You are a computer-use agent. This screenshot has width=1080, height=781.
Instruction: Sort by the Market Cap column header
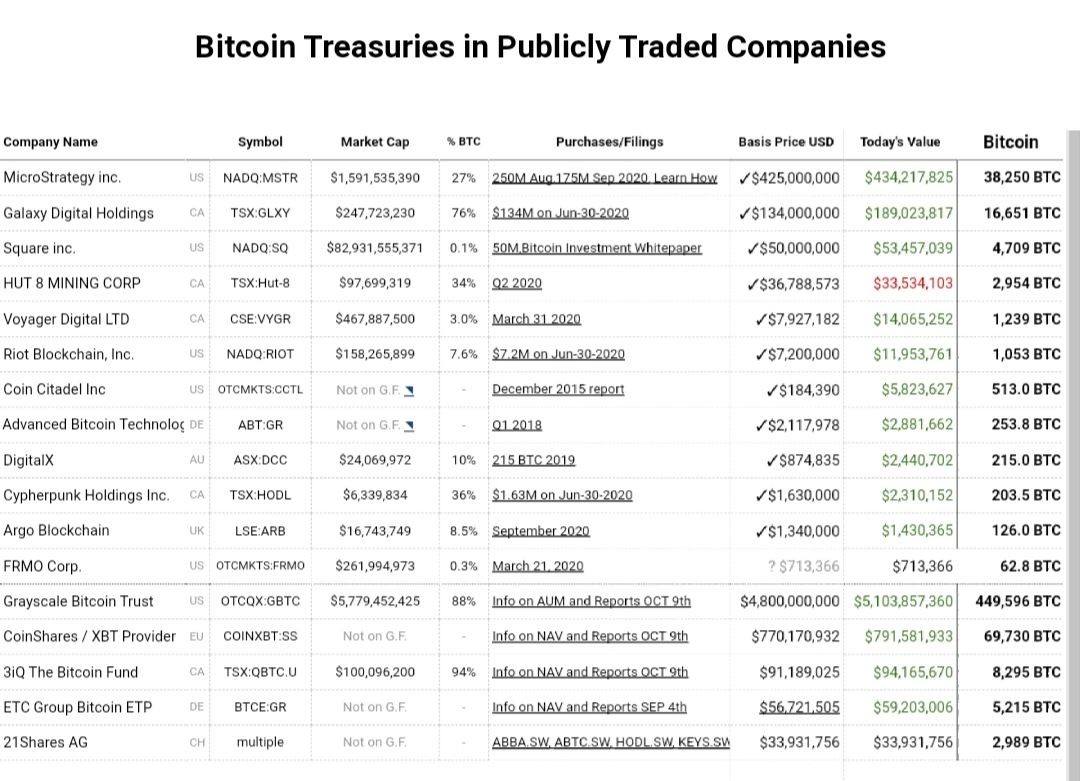tap(375, 142)
